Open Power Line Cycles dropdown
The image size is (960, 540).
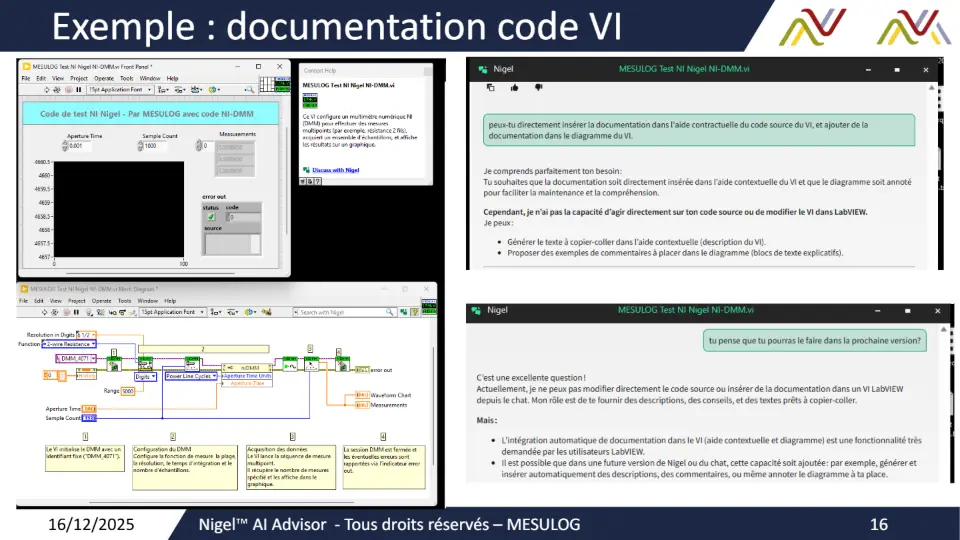coord(191,376)
